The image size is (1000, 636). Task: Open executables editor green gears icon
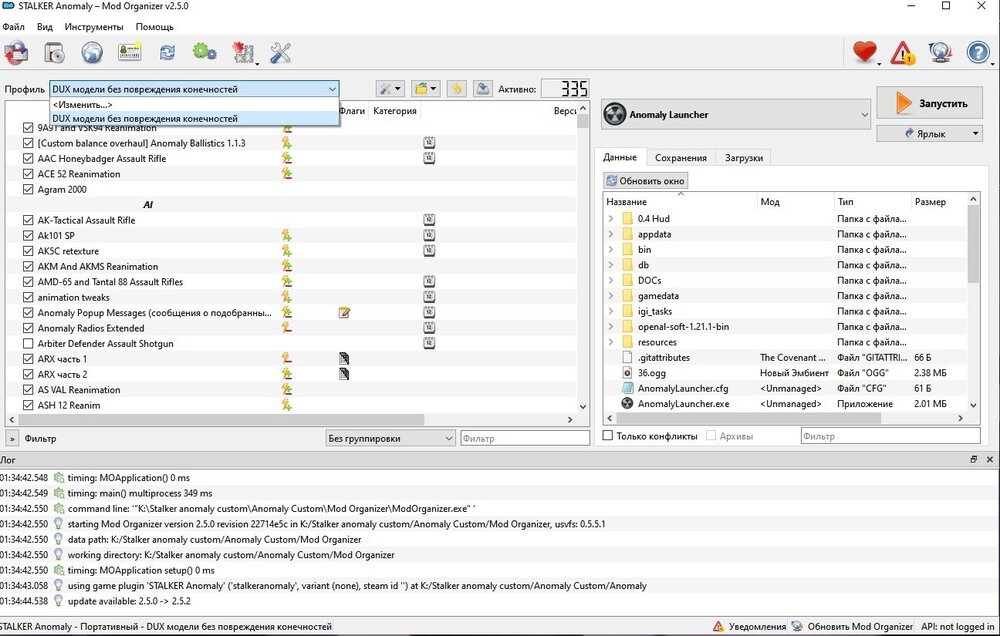tap(204, 52)
